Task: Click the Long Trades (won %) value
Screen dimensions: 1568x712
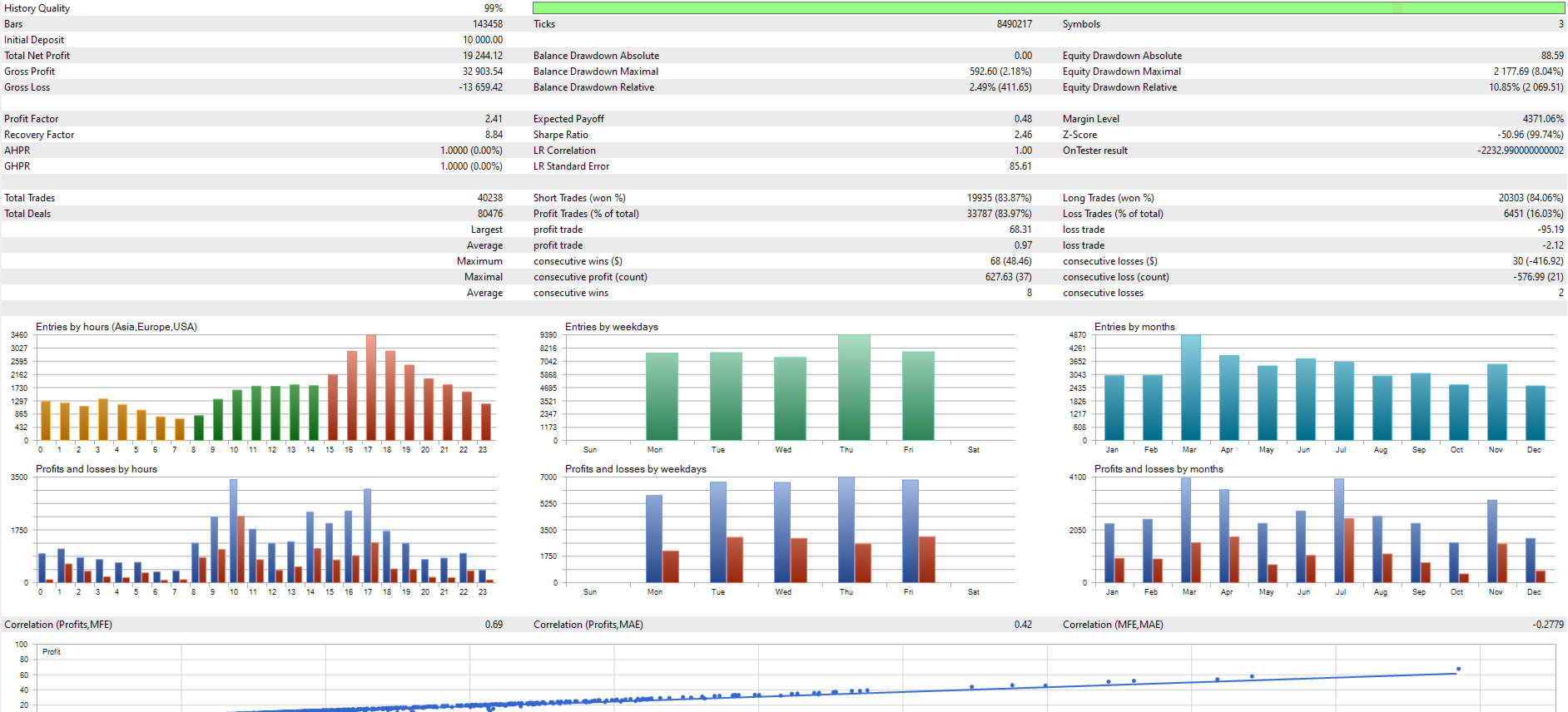Action: click(x=1531, y=198)
